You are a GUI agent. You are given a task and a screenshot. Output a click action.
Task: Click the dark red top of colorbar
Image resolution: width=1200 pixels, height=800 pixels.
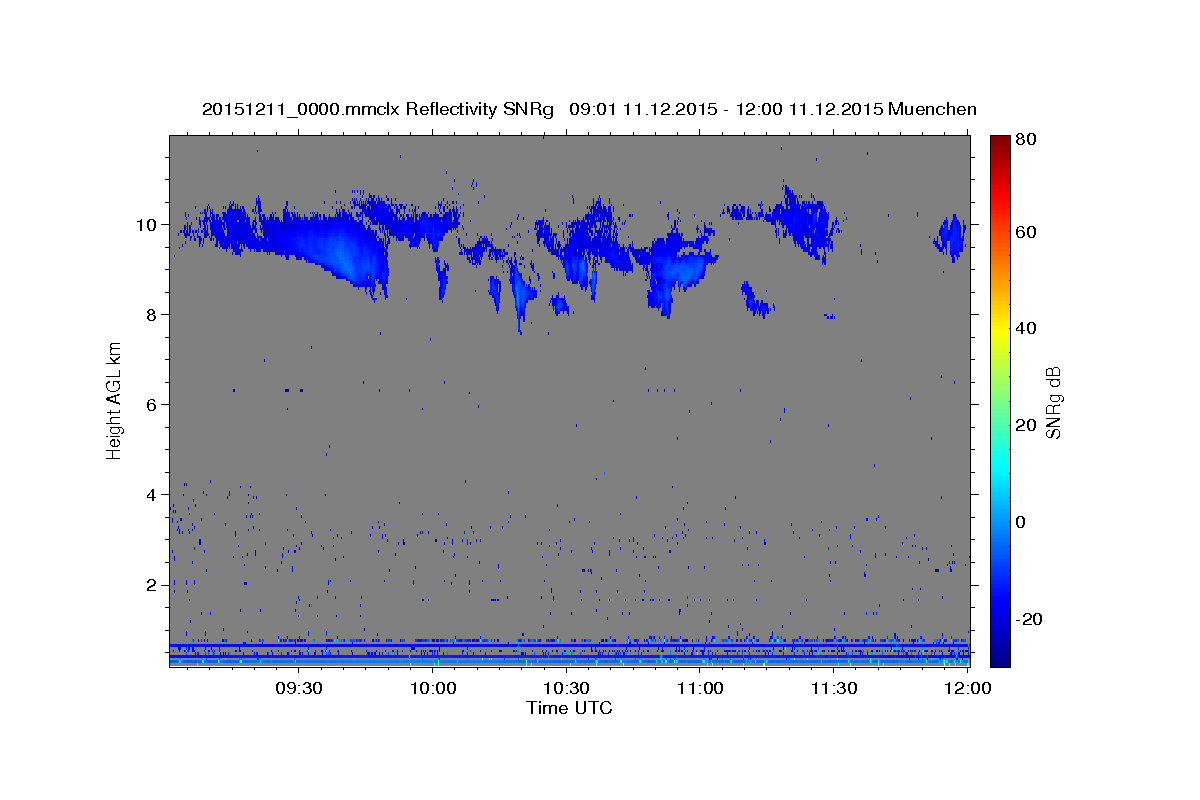1000,145
